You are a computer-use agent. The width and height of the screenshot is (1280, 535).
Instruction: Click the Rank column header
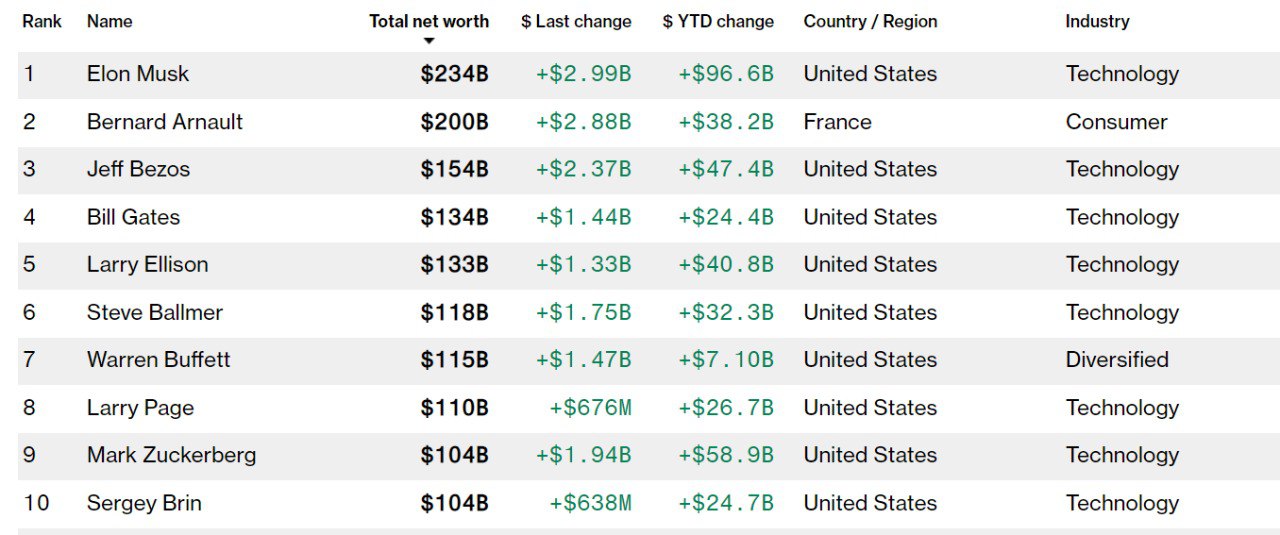coord(42,21)
